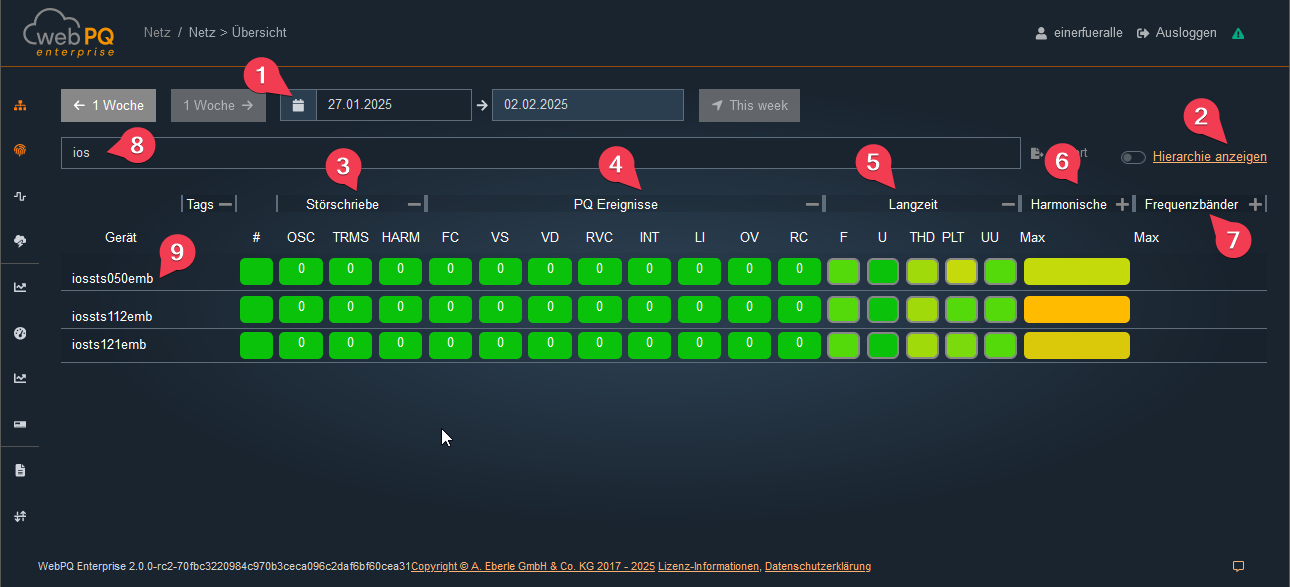Open the fingerprint sidebar icon

click(20, 150)
